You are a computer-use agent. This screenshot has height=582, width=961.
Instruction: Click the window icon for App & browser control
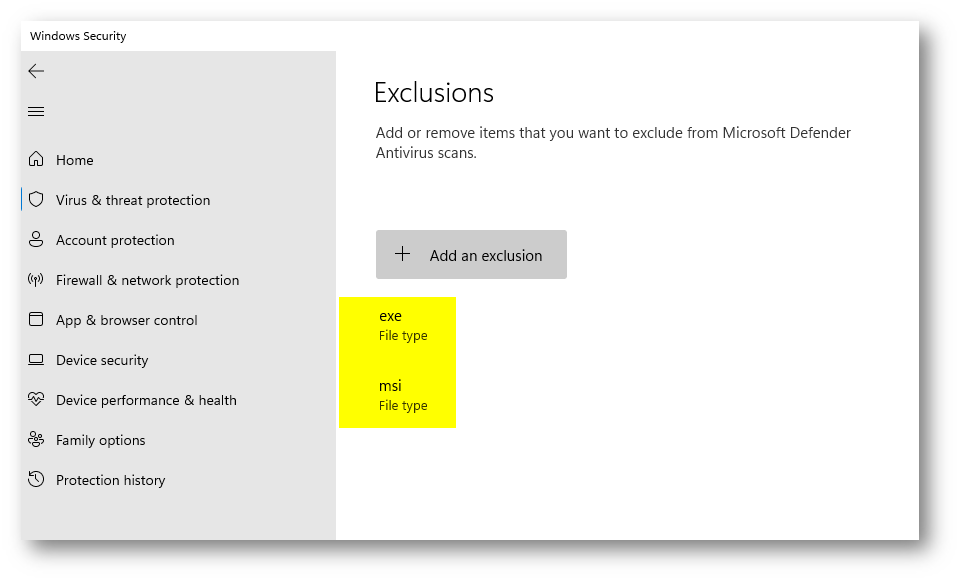click(36, 320)
